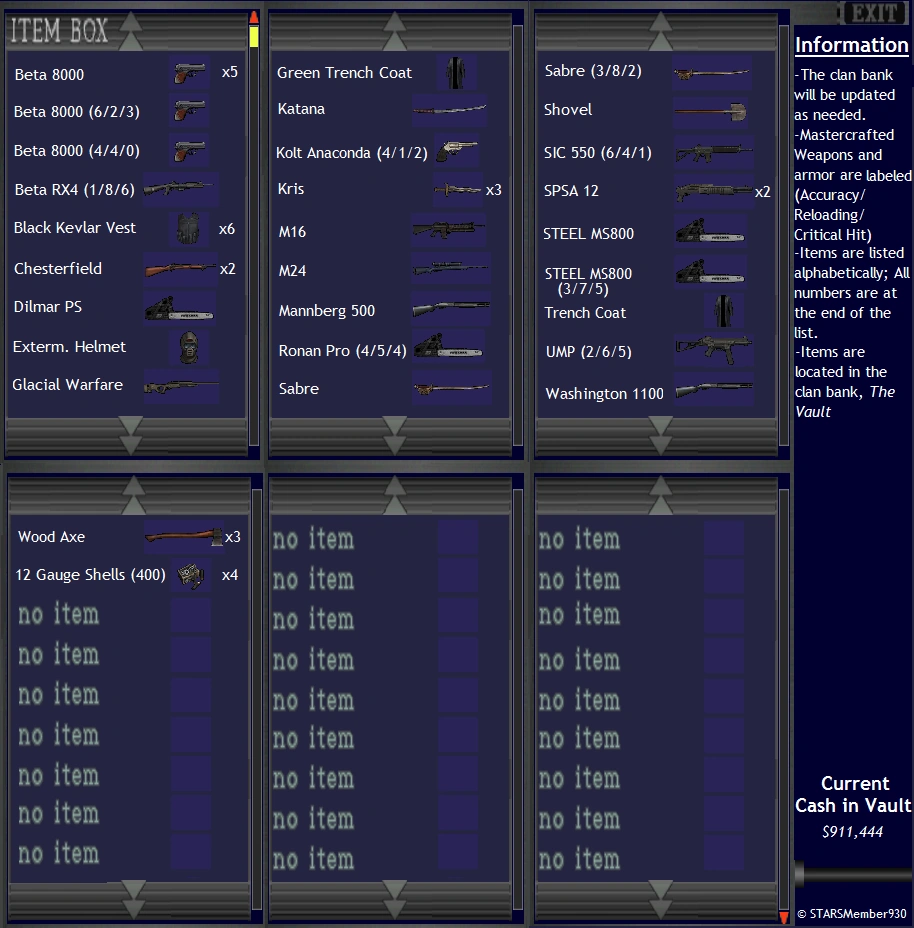Screen dimensions: 914x928
Task: Select the Beta 8000 (6/2/3) pistol icon
Action: [189, 111]
